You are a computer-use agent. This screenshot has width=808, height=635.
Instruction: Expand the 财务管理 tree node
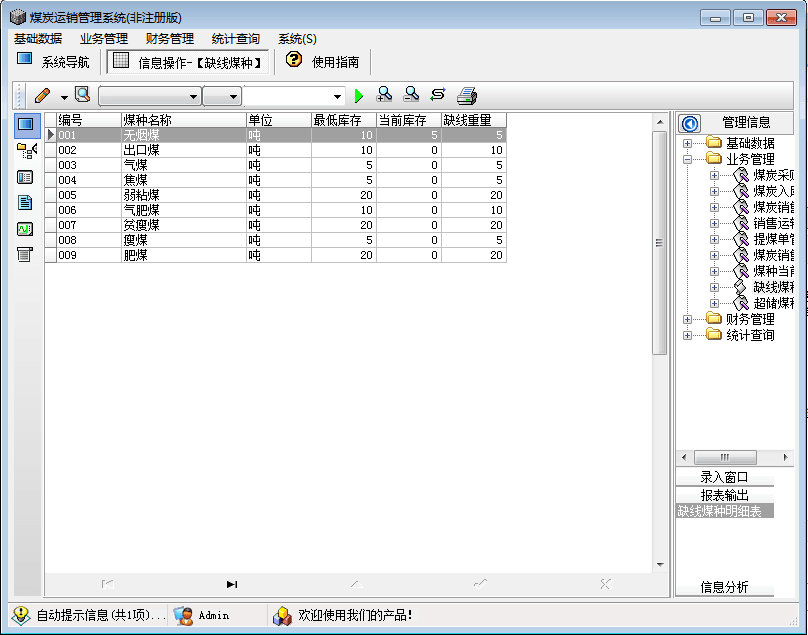click(x=687, y=319)
